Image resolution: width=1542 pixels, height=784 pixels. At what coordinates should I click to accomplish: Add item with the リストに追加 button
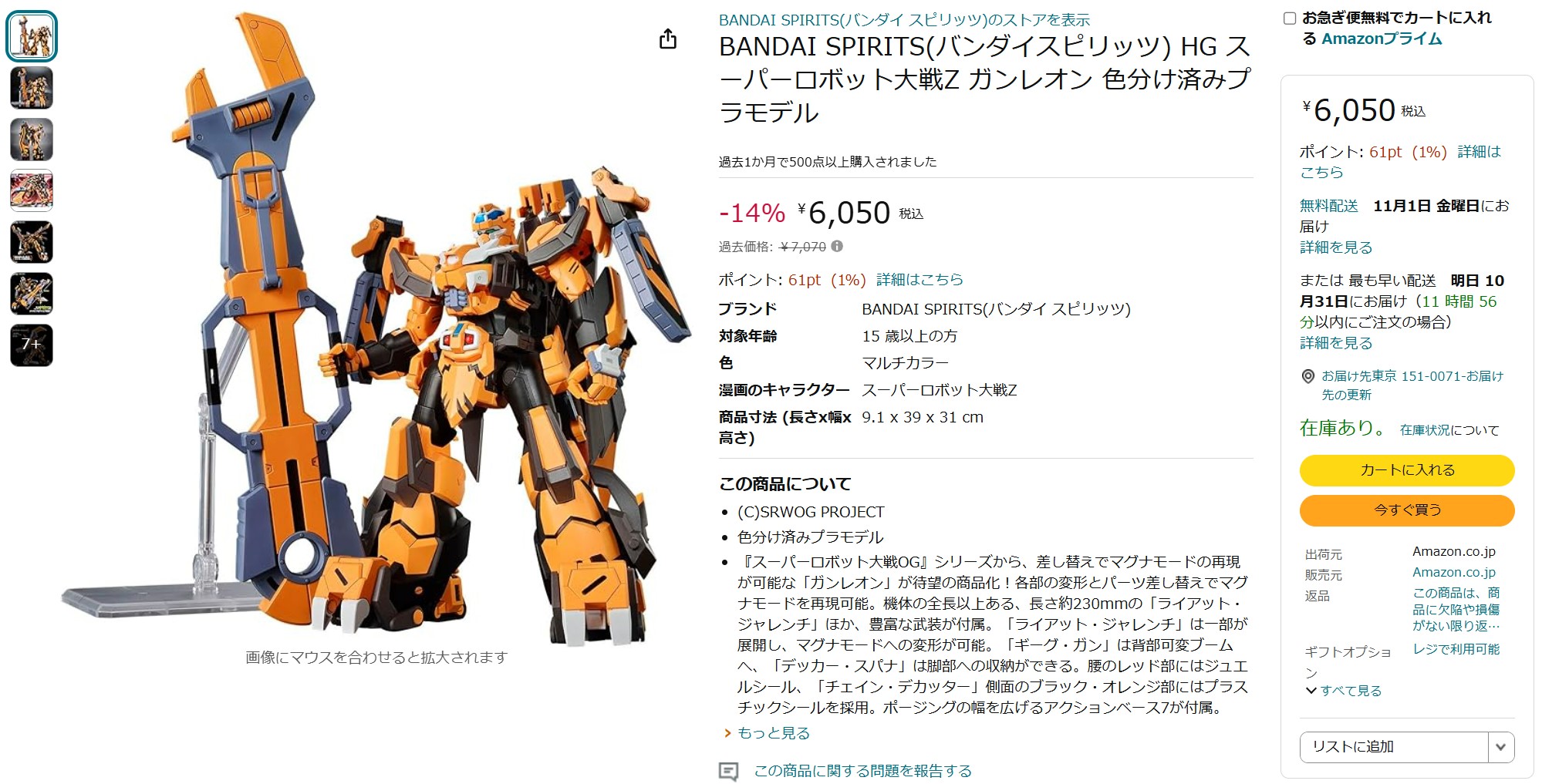click(1394, 747)
